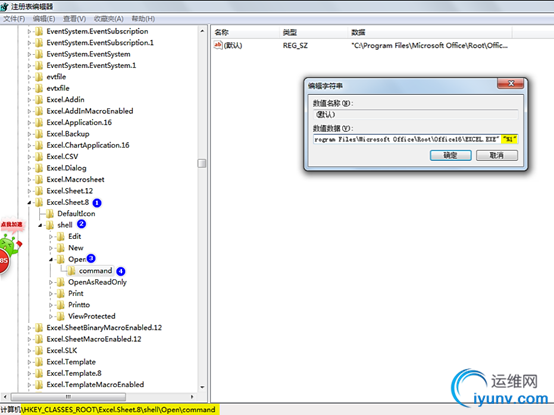This screenshot has height=415, width=554.
Task: Expand the OpenAsReadOnly subkey node
Action: tap(51, 283)
